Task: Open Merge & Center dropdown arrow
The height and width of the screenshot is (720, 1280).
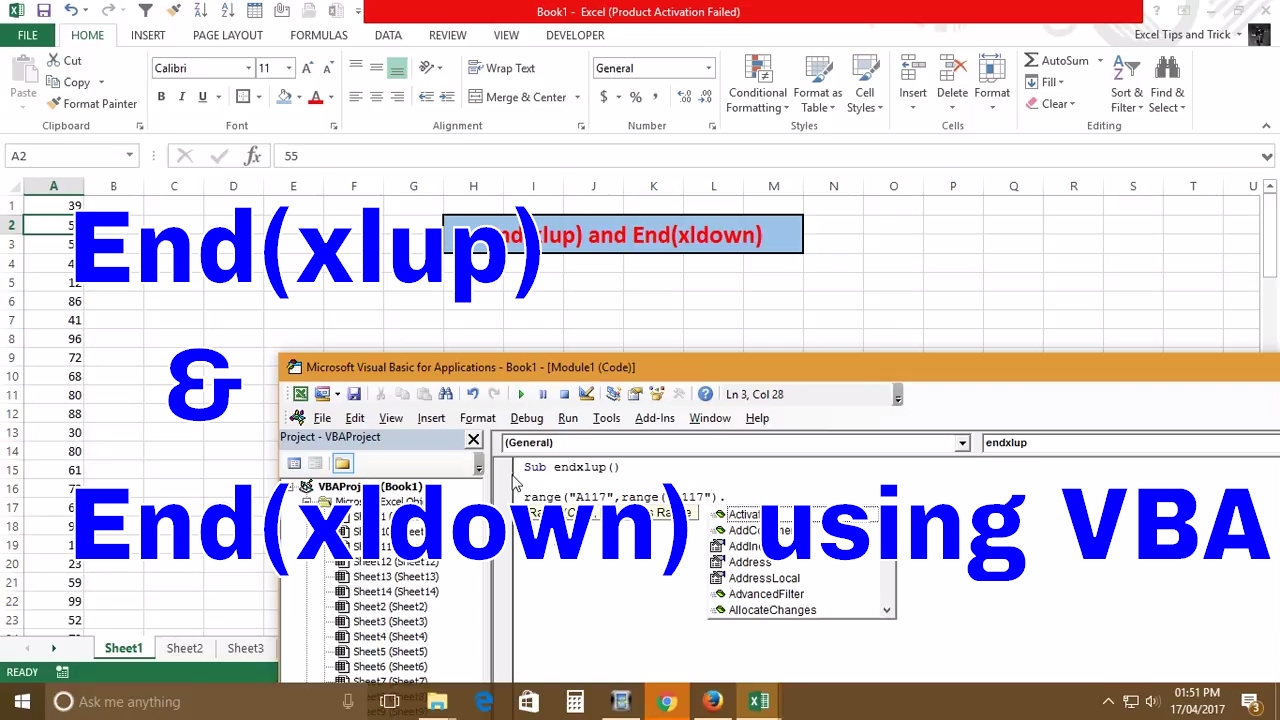Action: click(x=577, y=97)
